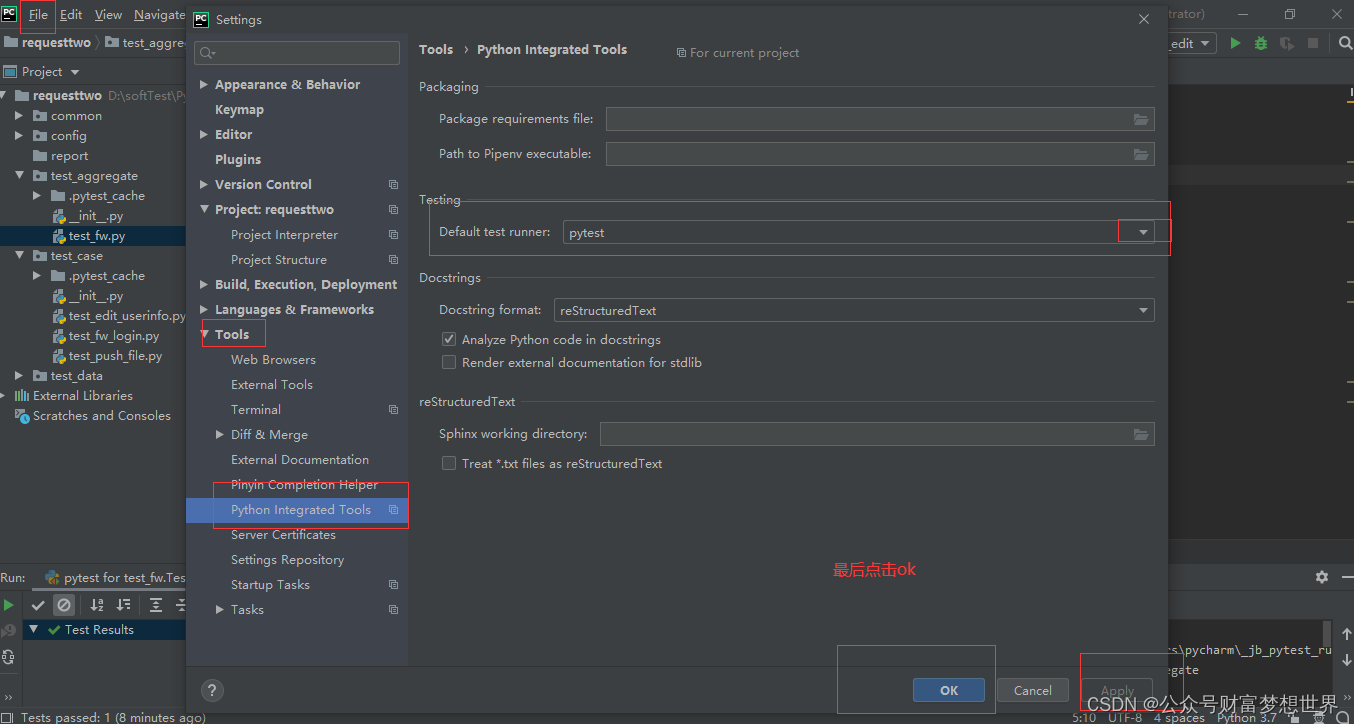This screenshot has width=1354, height=724.
Task: Select Plugins settings page
Action: point(238,159)
